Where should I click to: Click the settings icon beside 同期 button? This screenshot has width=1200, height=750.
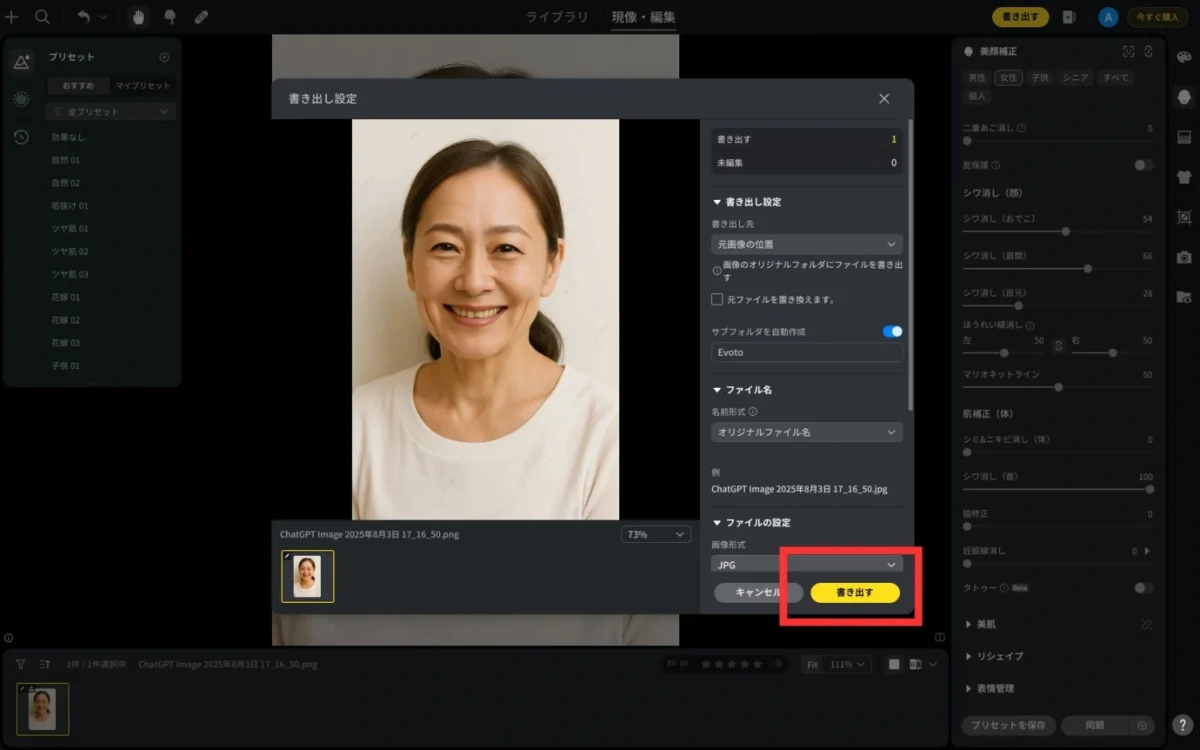[1142, 725]
